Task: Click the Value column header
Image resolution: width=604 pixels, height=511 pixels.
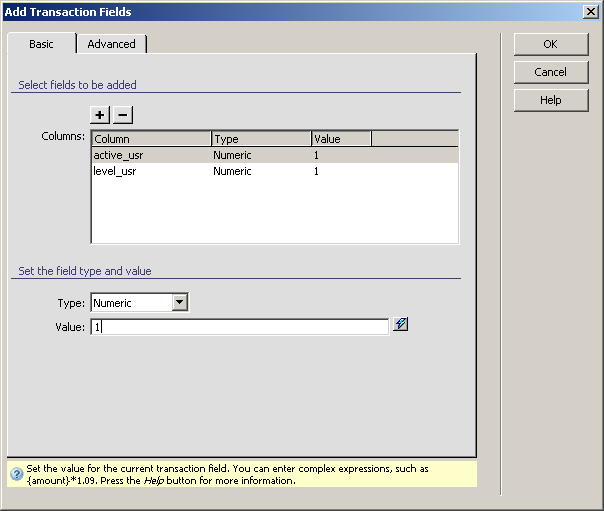Action: point(341,139)
